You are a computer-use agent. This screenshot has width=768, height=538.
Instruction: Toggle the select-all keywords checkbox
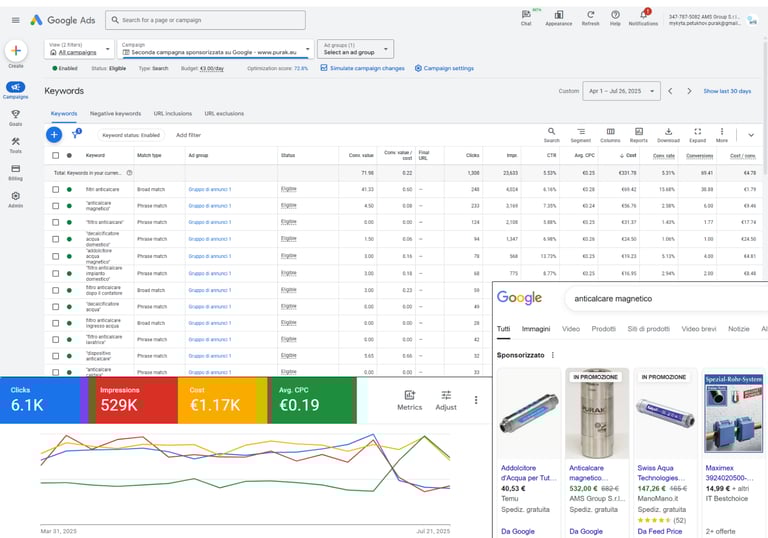point(55,155)
